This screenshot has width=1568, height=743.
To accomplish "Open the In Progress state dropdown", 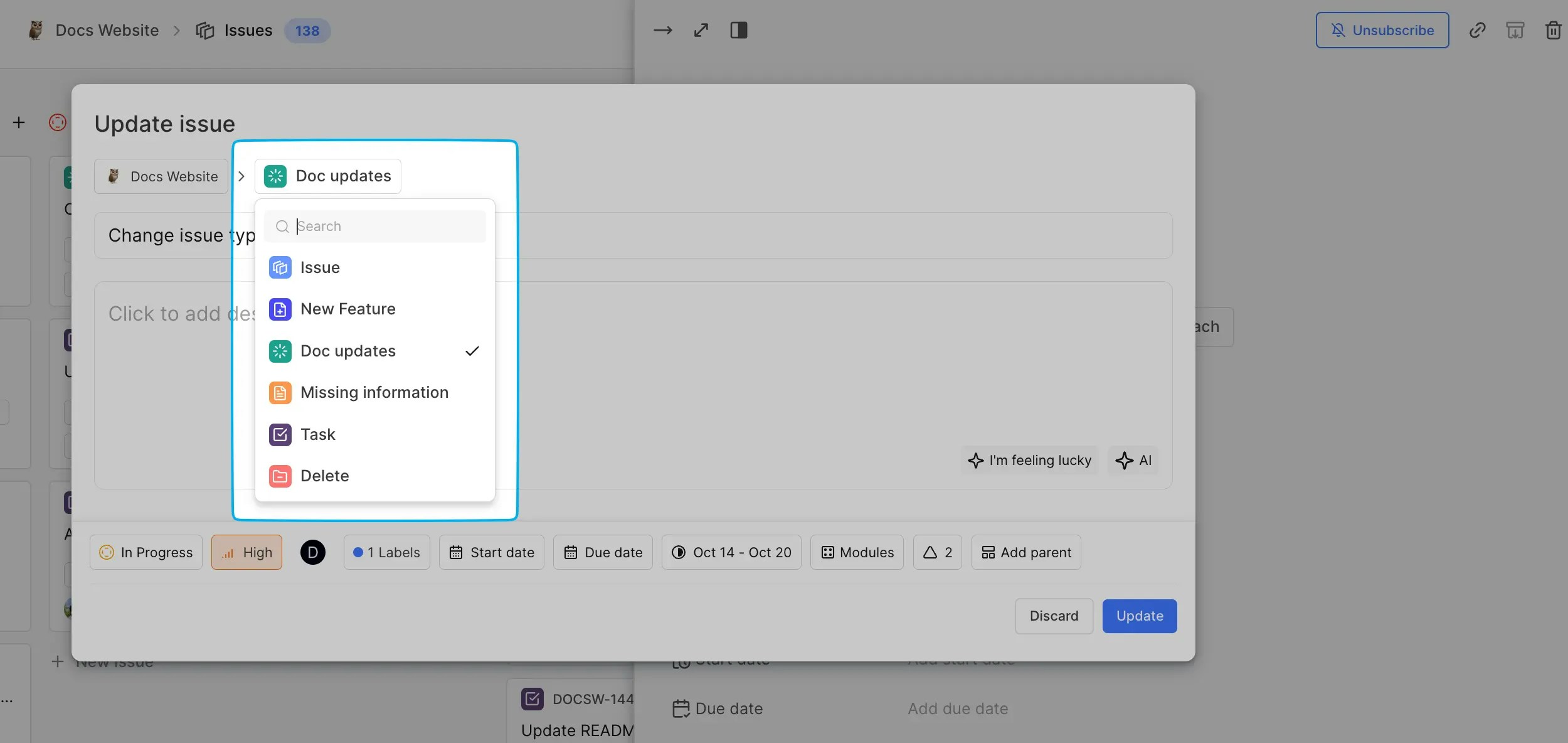I will click(146, 552).
